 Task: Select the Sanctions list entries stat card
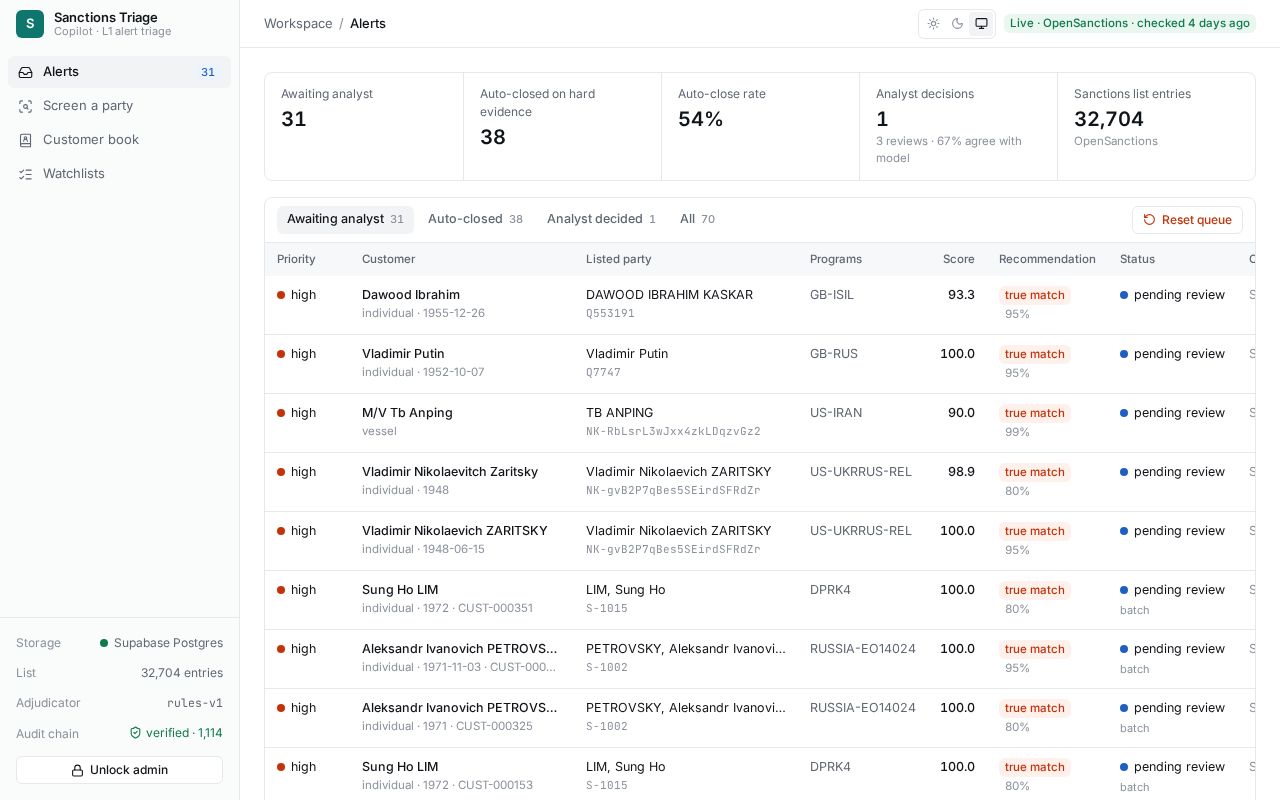pos(1156,126)
